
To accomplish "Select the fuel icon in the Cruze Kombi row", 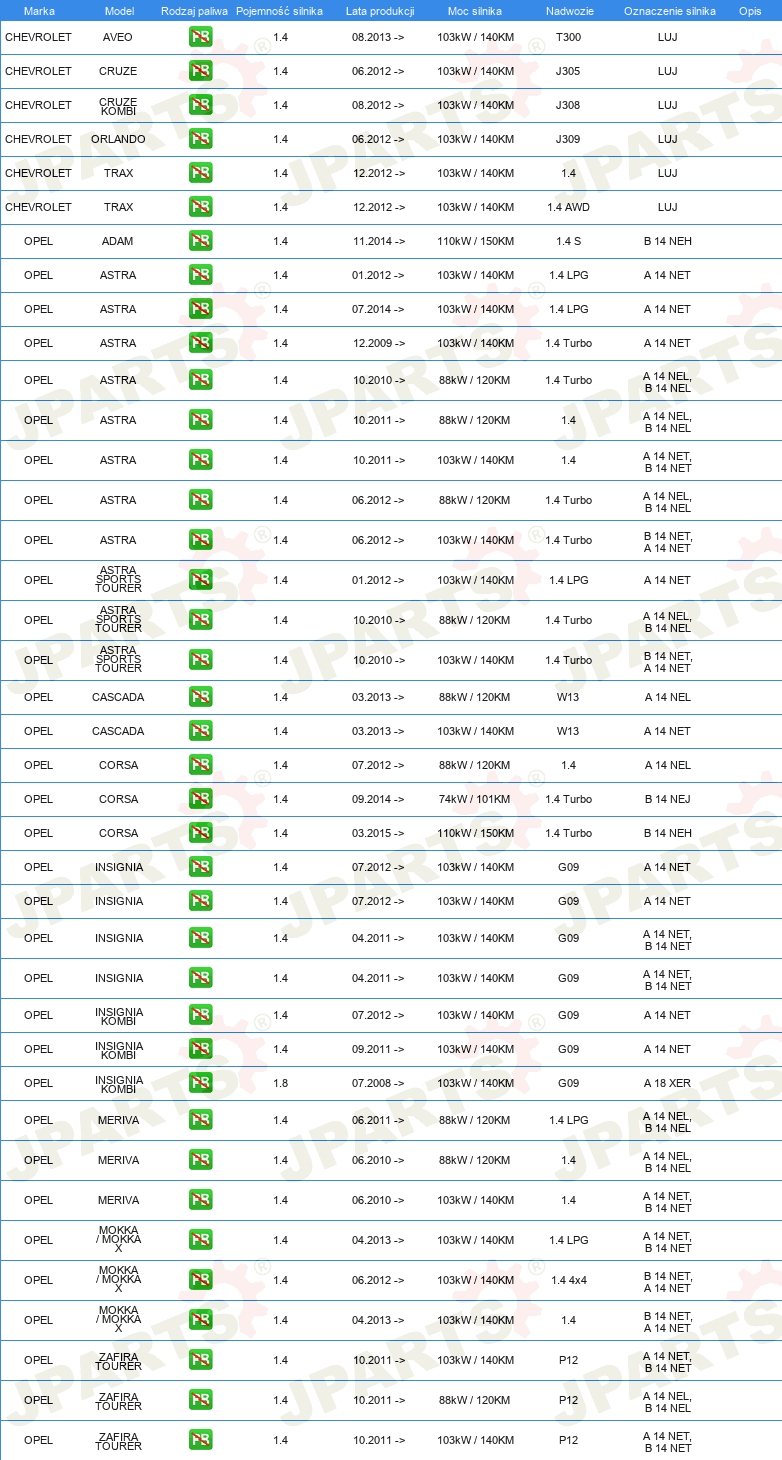I will 200,106.
